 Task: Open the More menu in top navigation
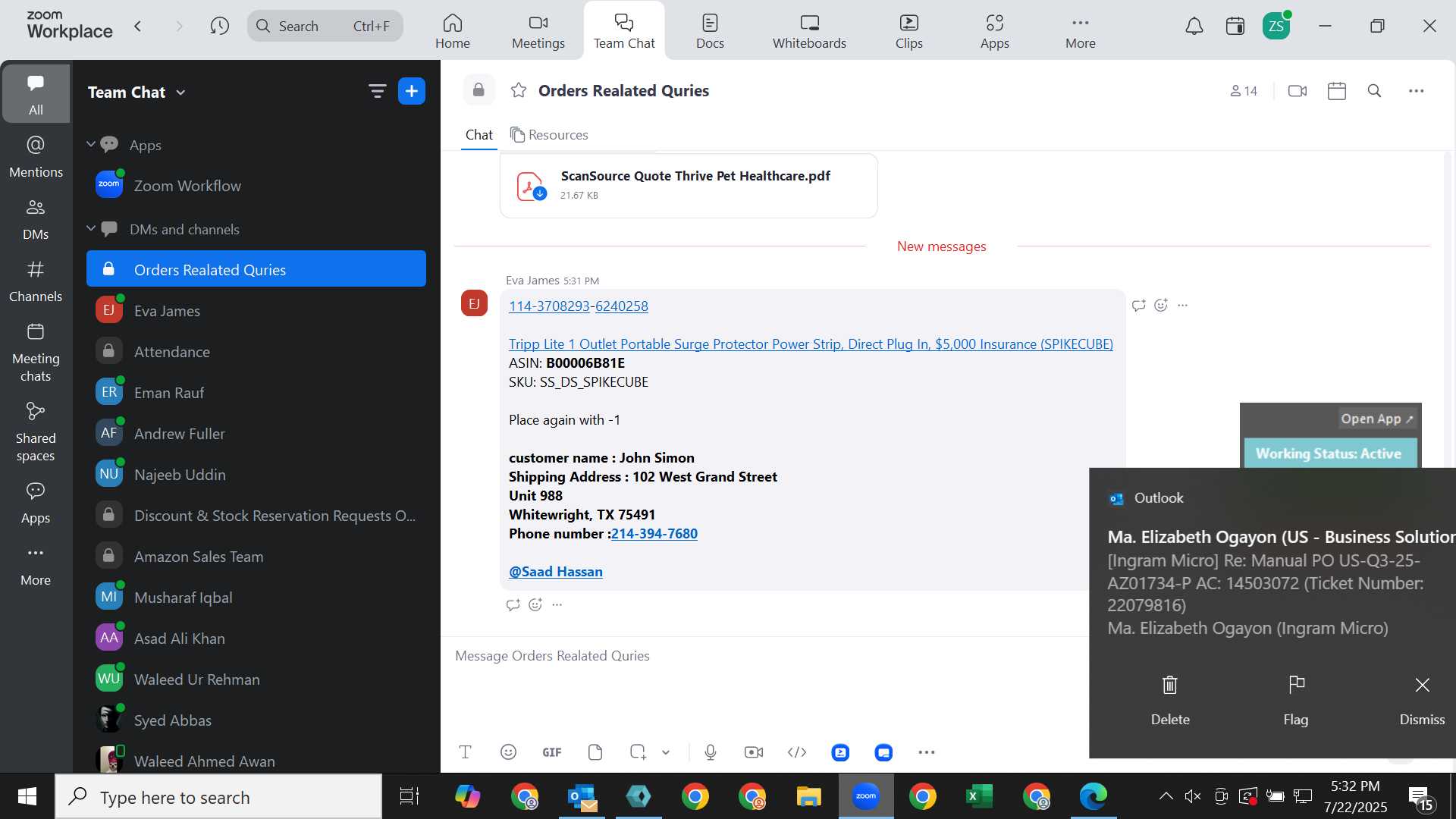click(1080, 32)
